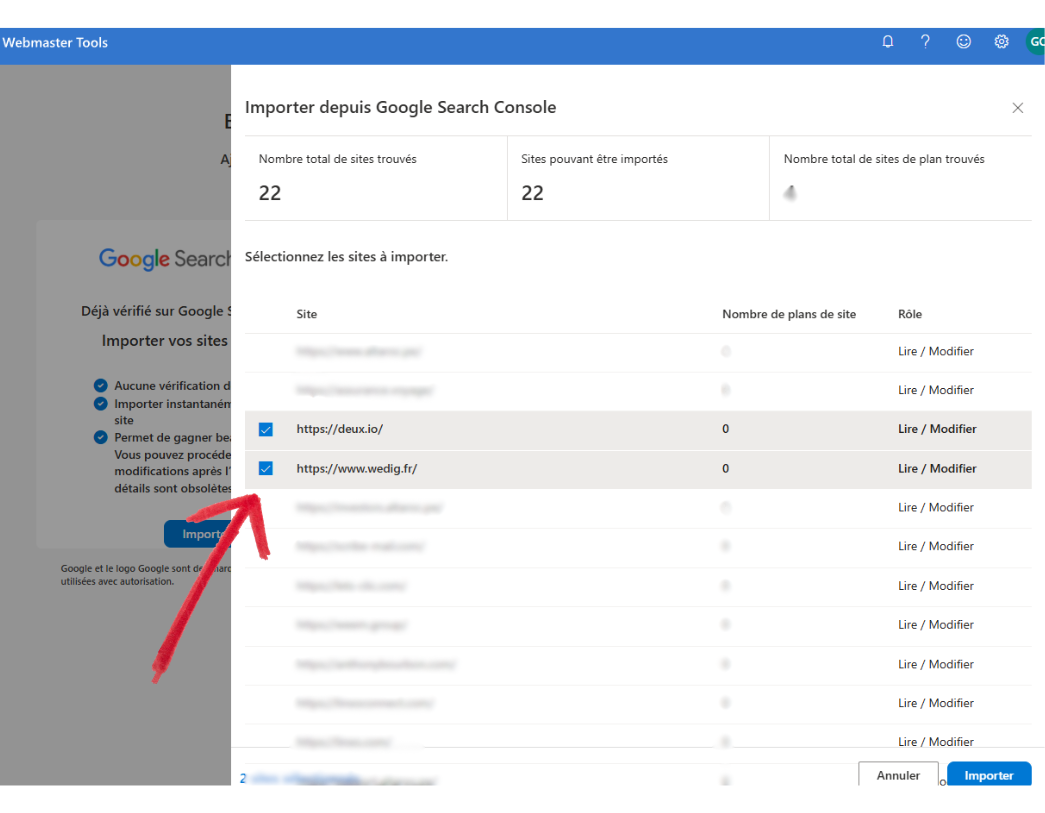The image size is (1045, 813).
Task: Click the green account avatar icon
Action: [x=1035, y=42]
